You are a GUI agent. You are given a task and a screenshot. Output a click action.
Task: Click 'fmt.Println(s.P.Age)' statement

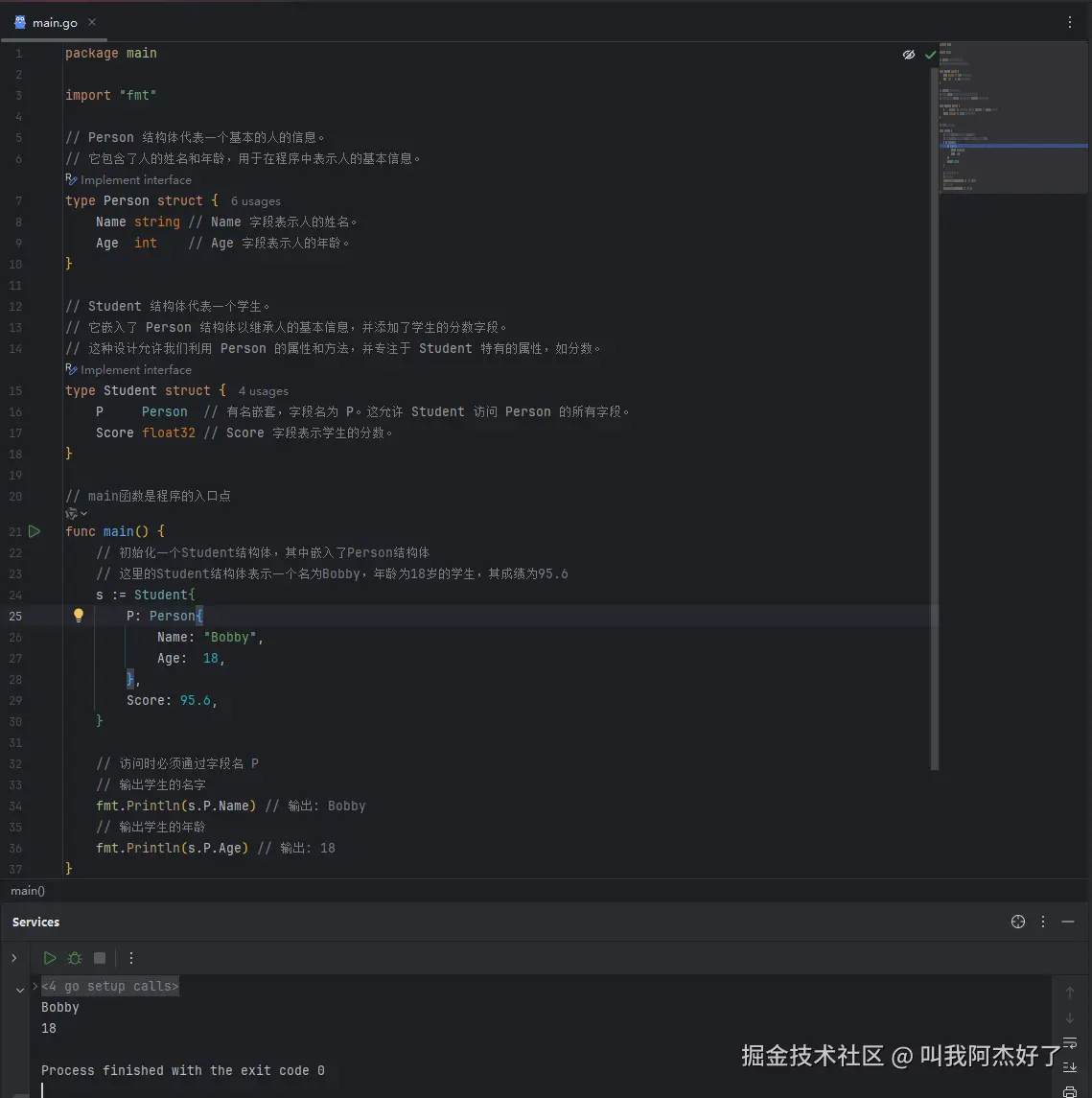pos(173,848)
